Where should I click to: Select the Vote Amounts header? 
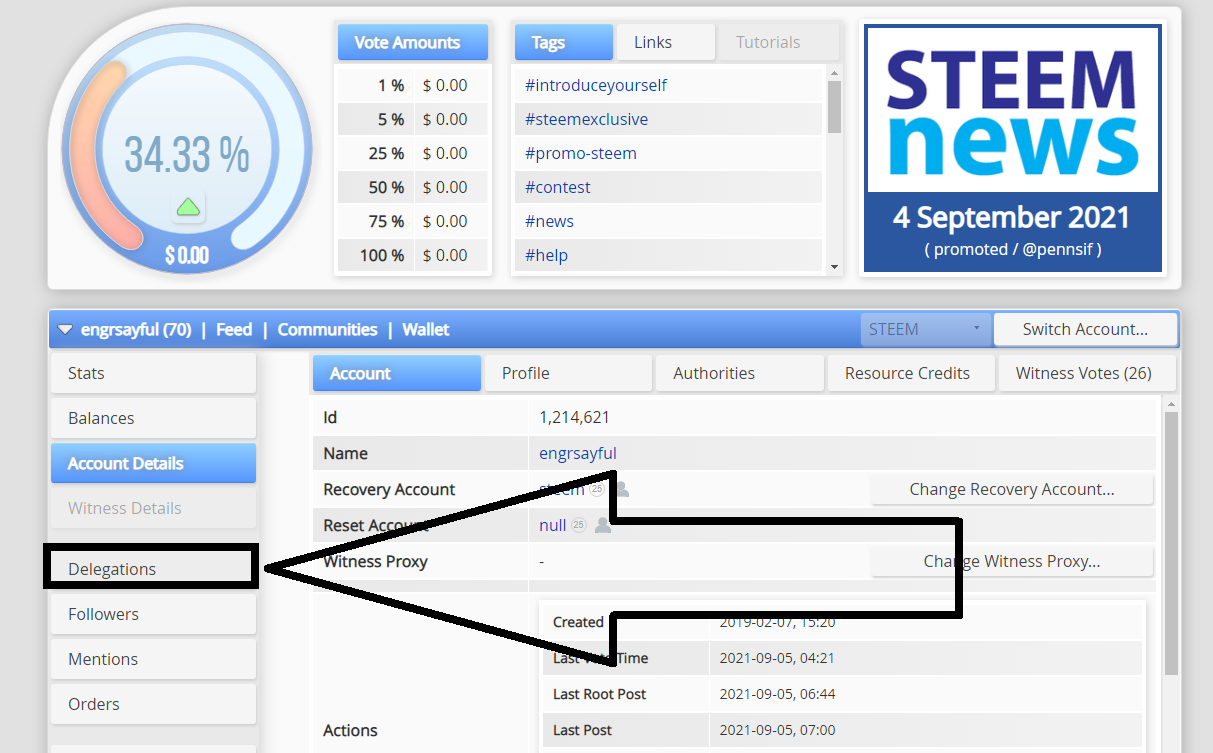tap(413, 42)
